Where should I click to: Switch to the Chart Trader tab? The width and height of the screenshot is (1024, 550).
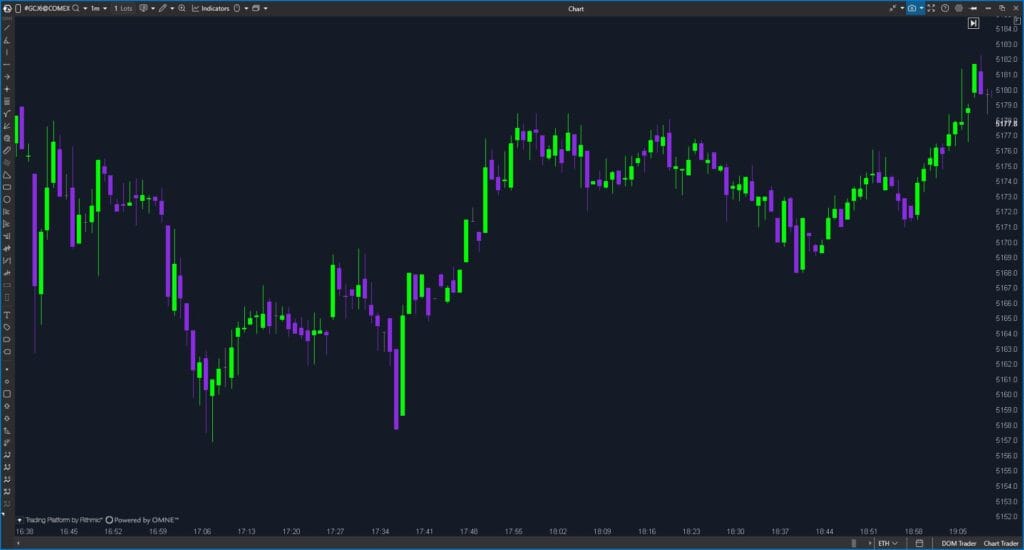(1001, 543)
